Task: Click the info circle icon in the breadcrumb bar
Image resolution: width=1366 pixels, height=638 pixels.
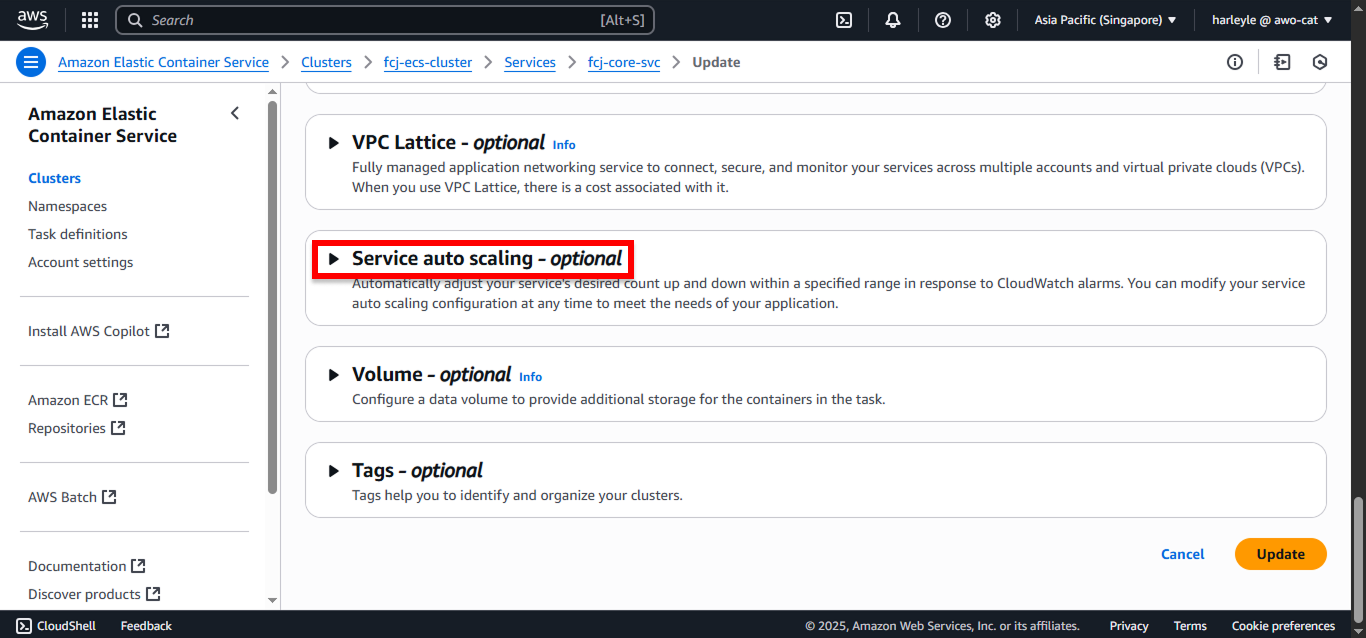Action: [1235, 62]
